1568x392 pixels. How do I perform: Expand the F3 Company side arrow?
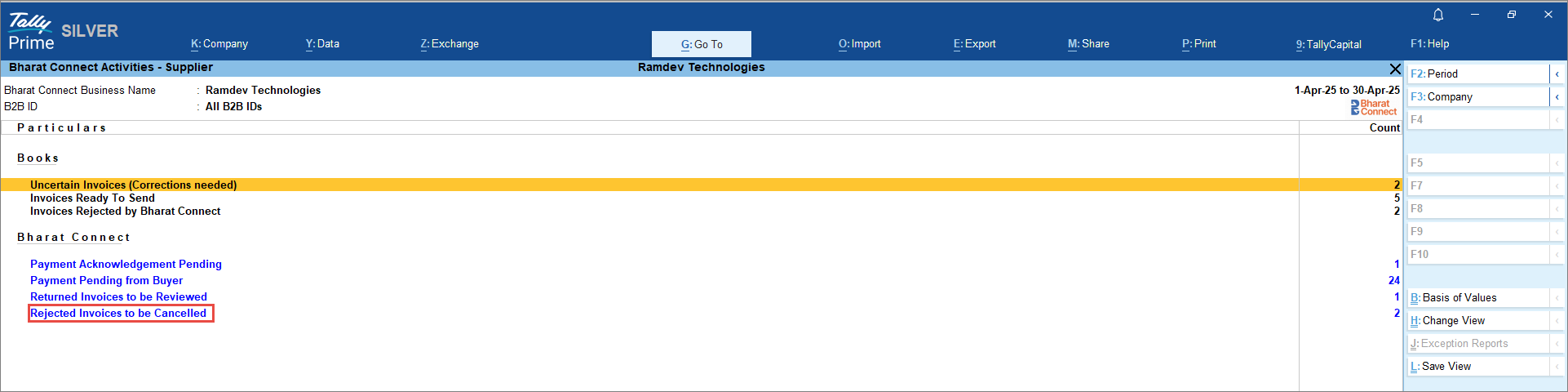click(1557, 97)
